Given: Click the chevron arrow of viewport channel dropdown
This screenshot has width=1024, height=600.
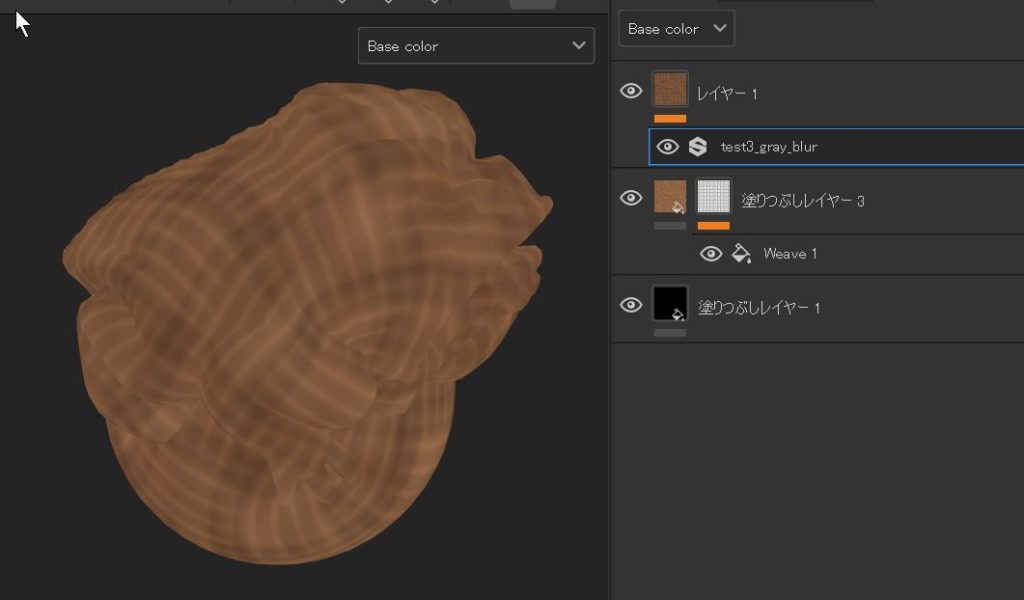Looking at the screenshot, I should tap(578, 46).
